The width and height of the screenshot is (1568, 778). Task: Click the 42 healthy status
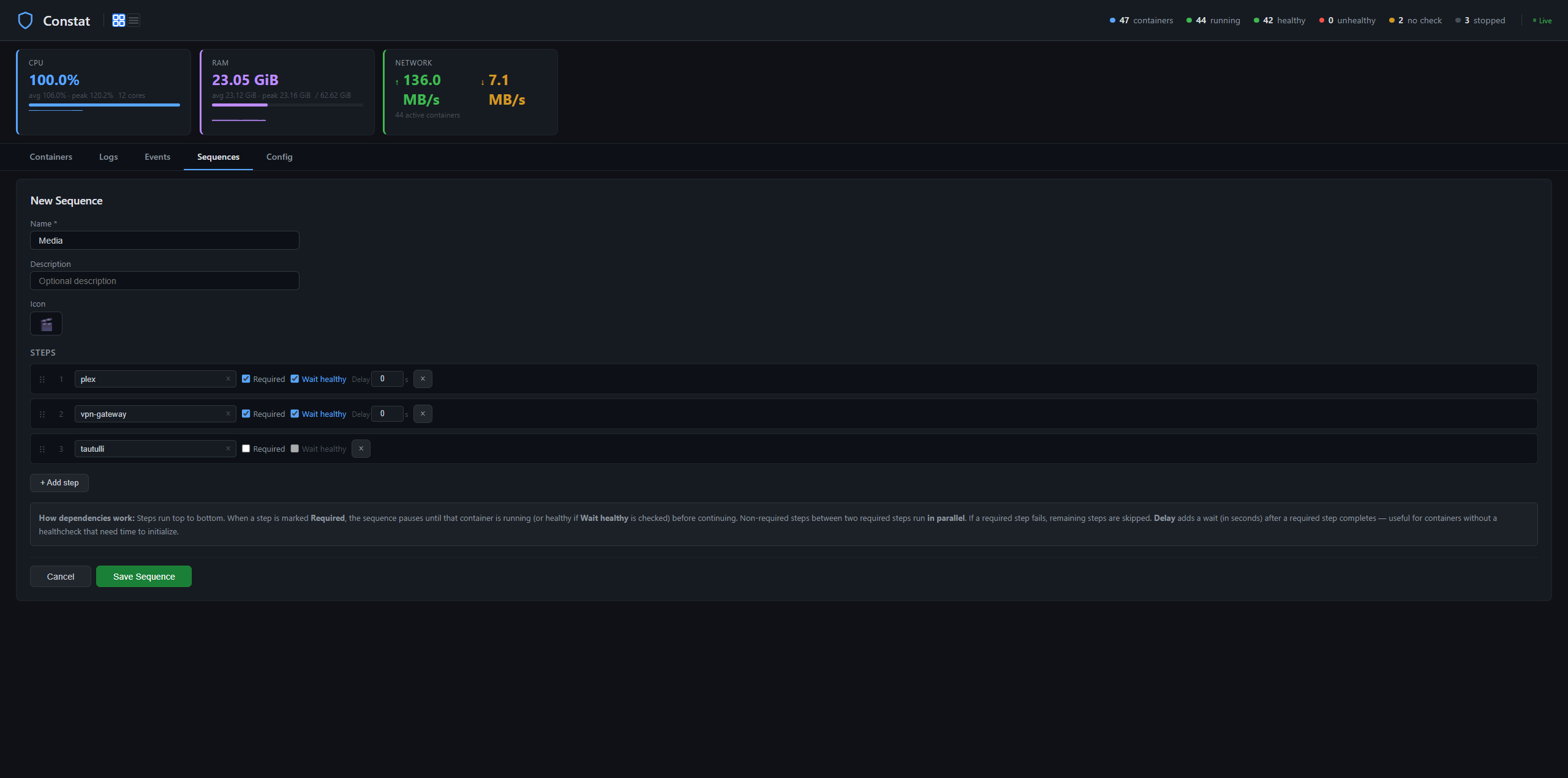[1280, 21]
